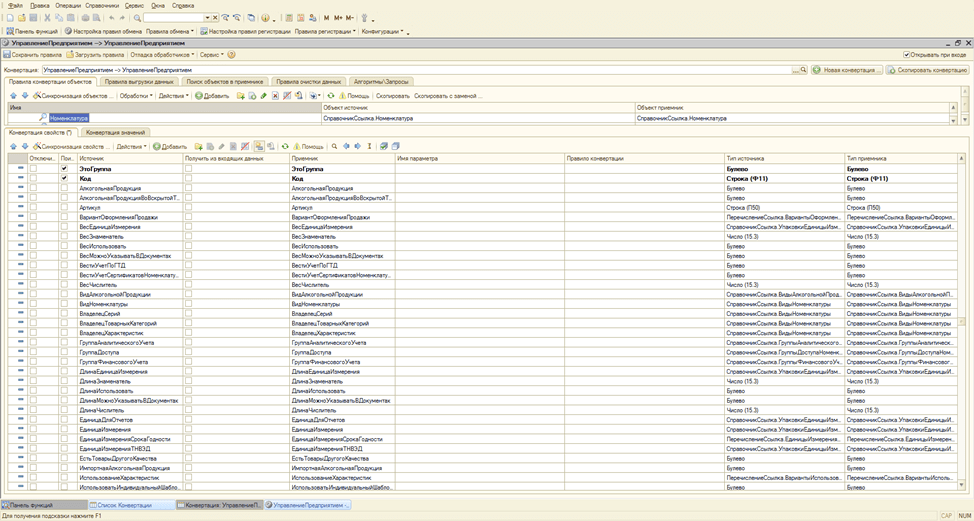Viewport: 974px width, 521px height.
Task: Click the round help question-mark icon
Action: 232,55
